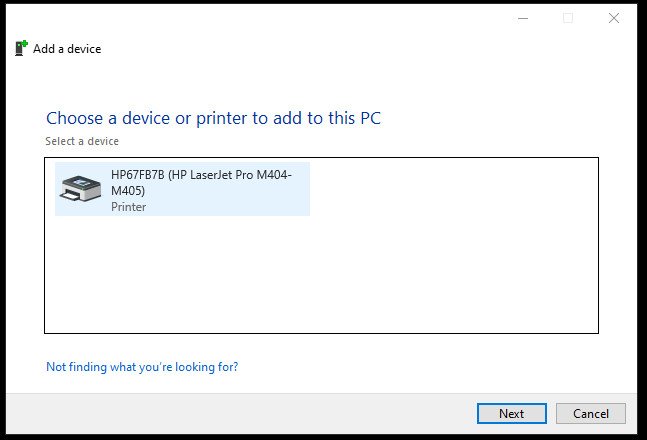Click the HP LaserJet printer icon
This screenshot has width=647, height=440.
pos(82,189)
